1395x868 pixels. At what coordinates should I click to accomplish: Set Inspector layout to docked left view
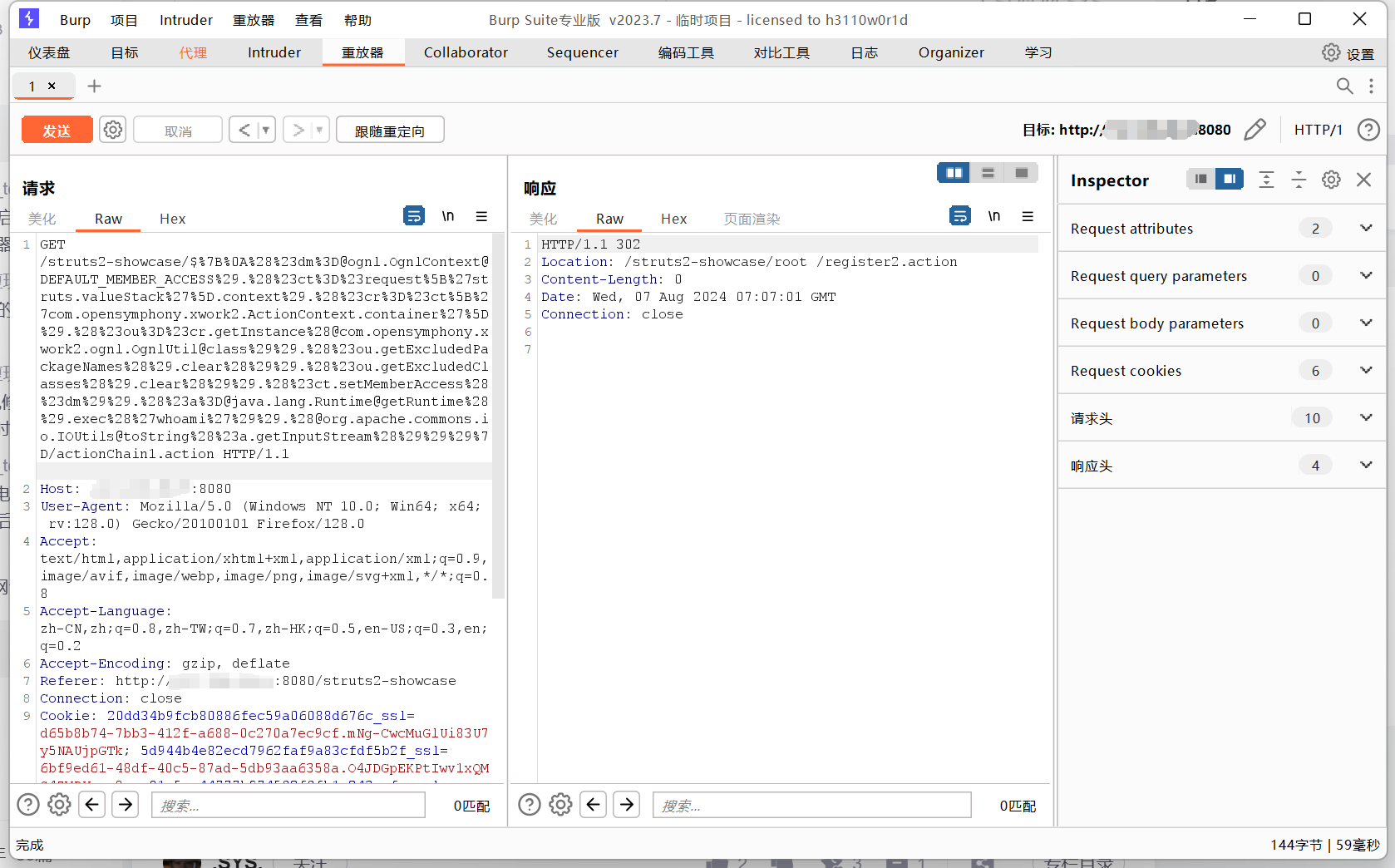pyautogui.click(x=1200, y=179)
